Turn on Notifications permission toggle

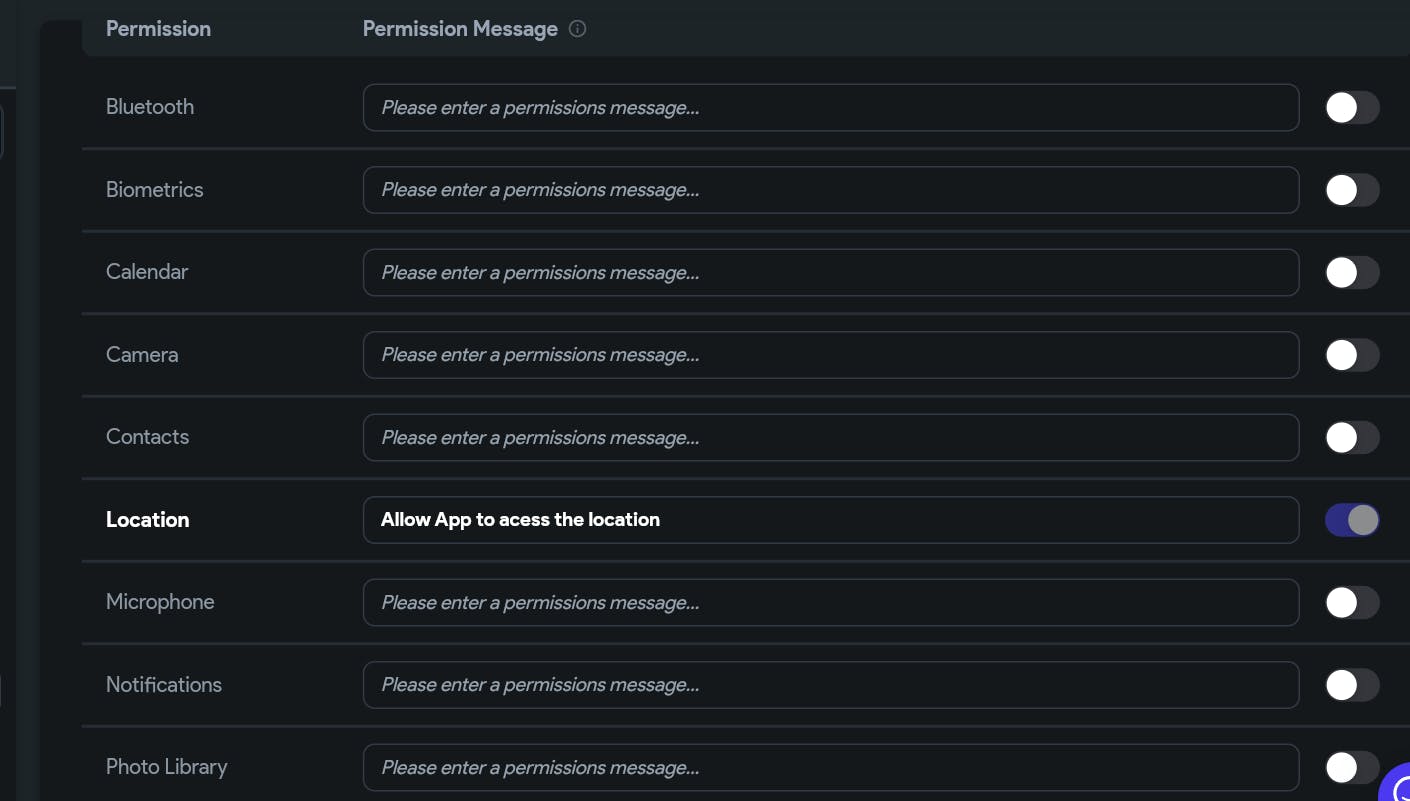[1352, 685]
